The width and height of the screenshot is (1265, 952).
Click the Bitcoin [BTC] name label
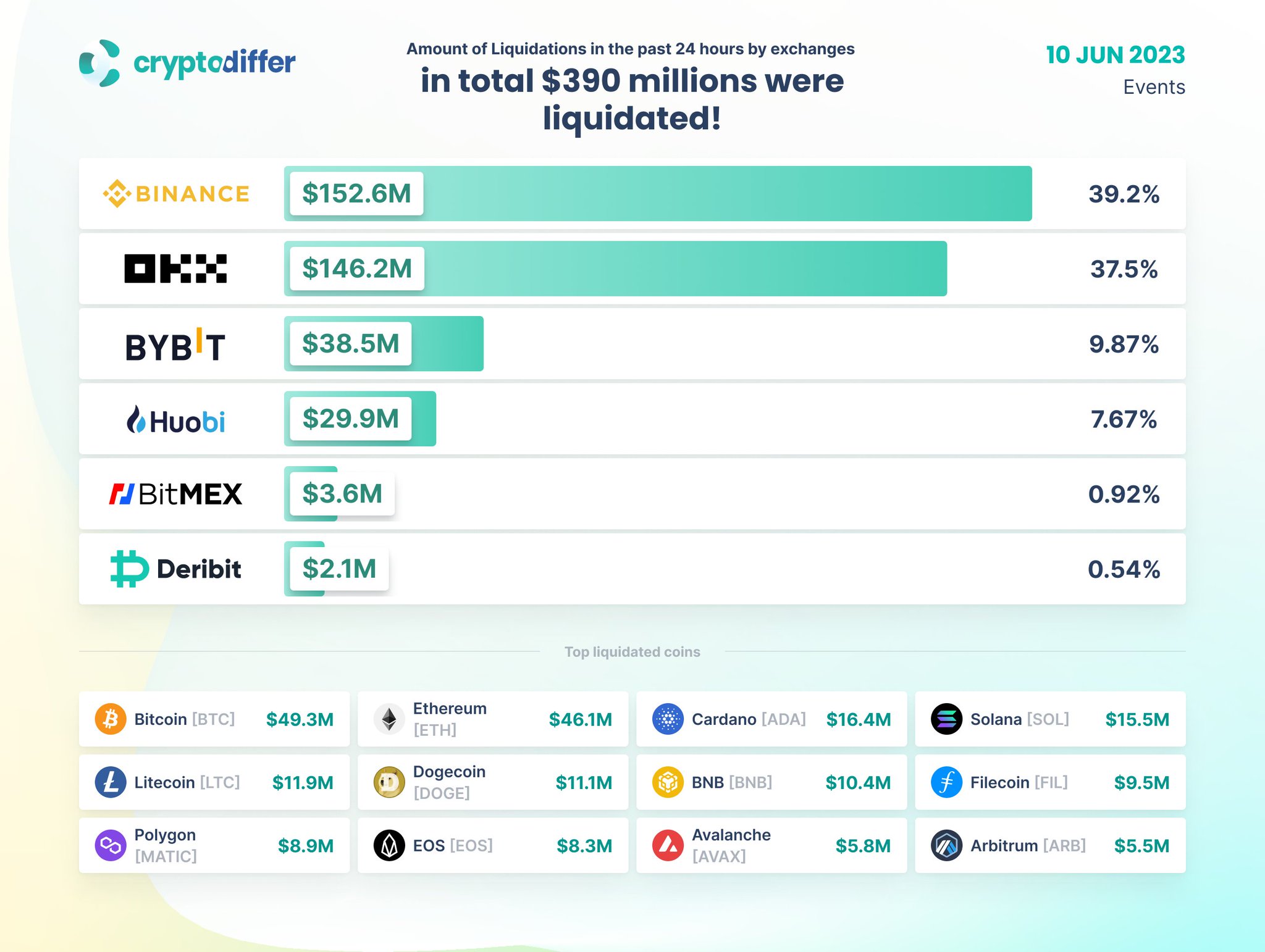coord(185,719)
